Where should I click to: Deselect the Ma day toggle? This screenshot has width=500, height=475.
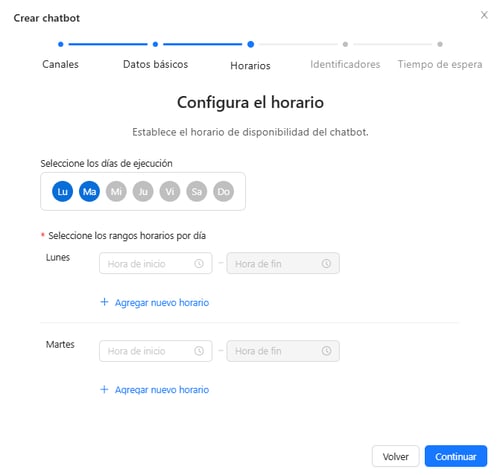pyautogui.click(x=89, y=191)
